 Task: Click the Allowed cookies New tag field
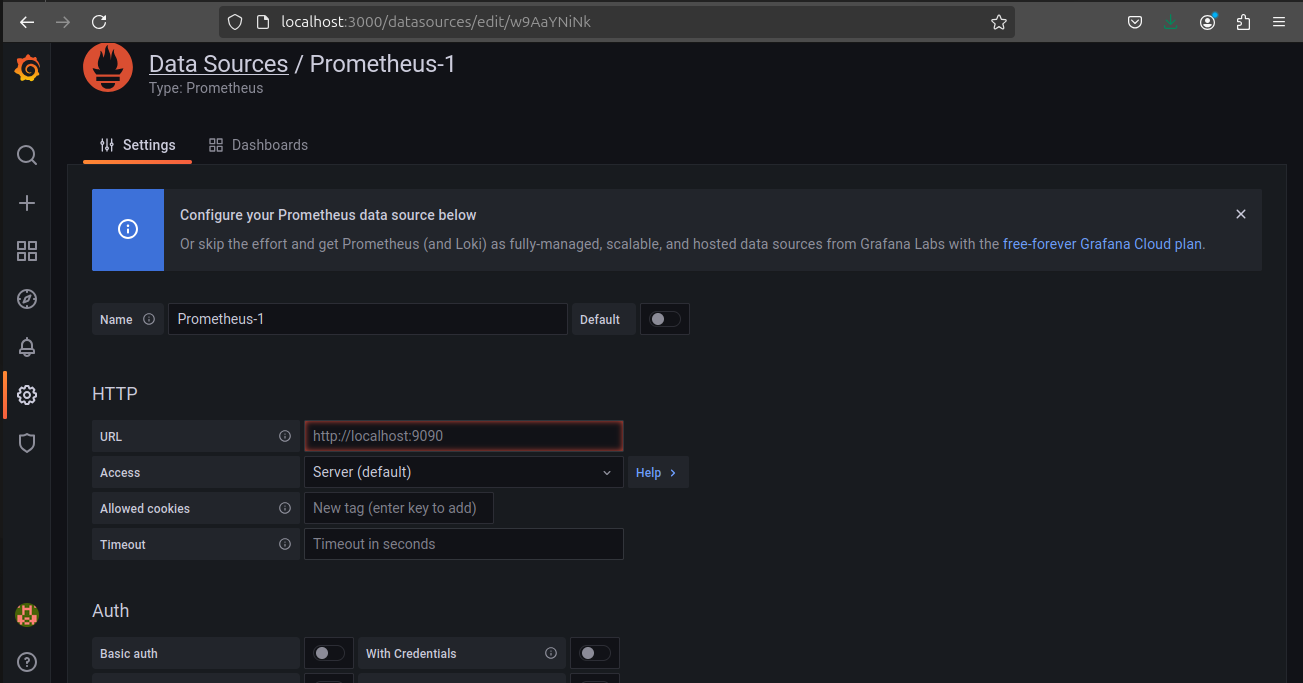pyautogui.click(x=399, y=508)
